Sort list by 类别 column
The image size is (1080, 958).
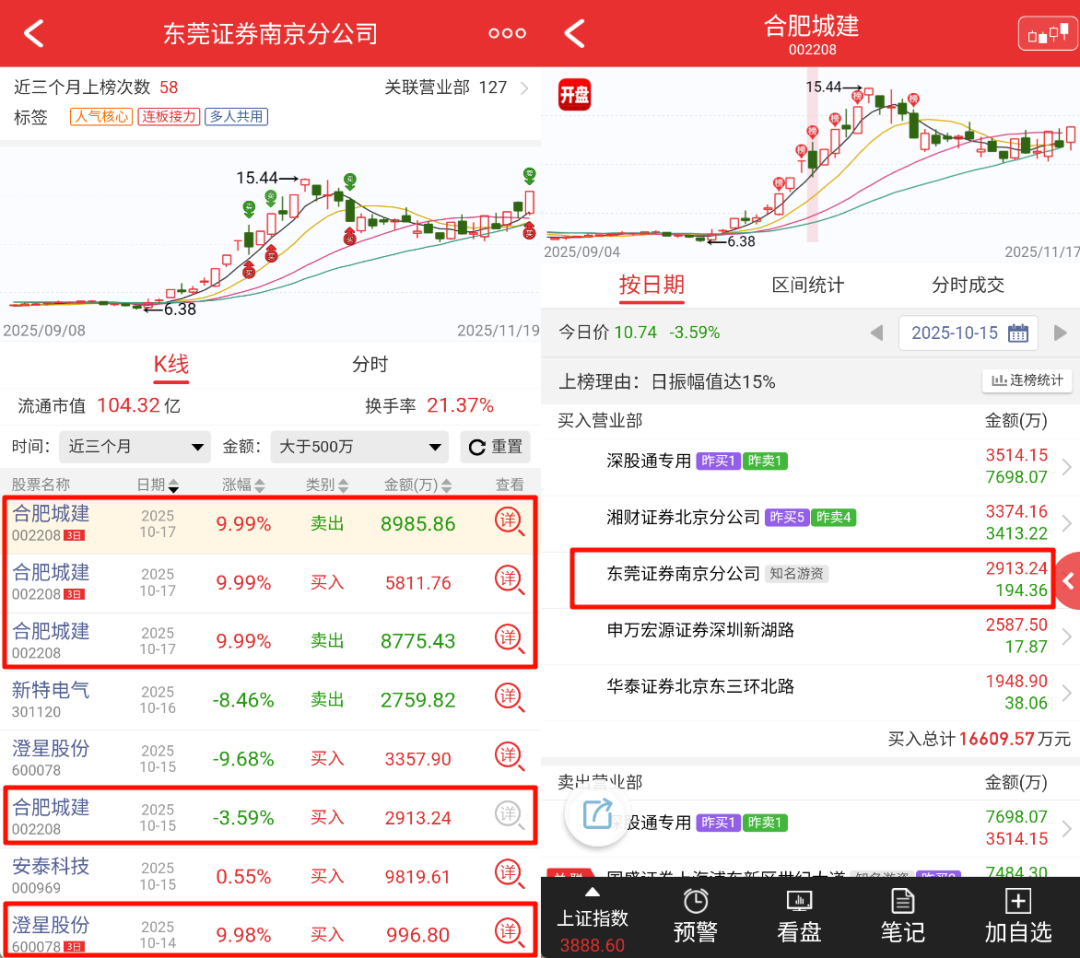327,485
